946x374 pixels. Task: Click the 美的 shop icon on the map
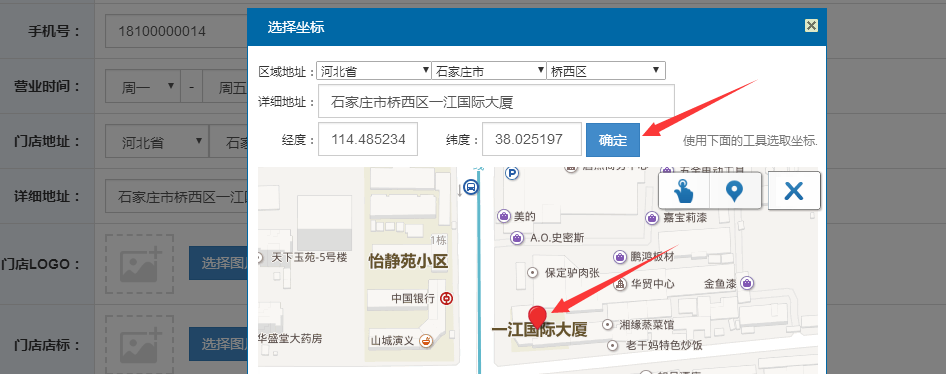(x=503, y=215)
